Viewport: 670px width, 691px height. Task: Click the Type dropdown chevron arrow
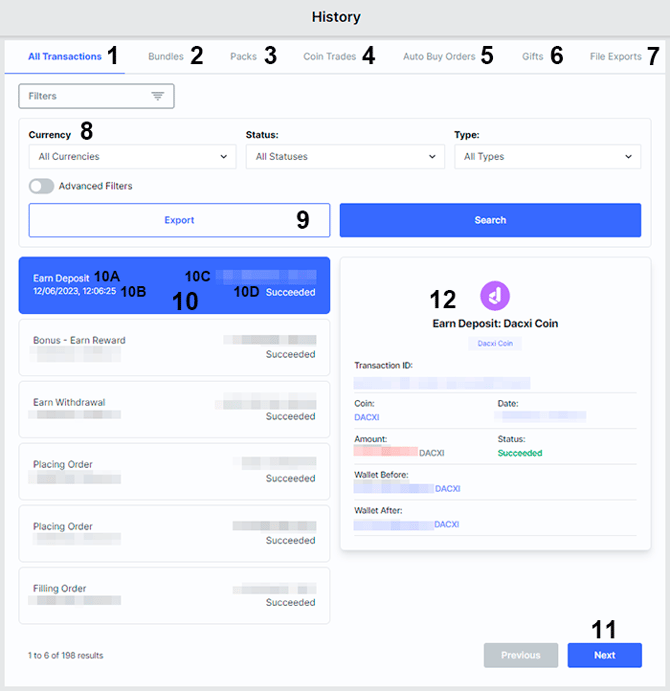pos(628,156)
